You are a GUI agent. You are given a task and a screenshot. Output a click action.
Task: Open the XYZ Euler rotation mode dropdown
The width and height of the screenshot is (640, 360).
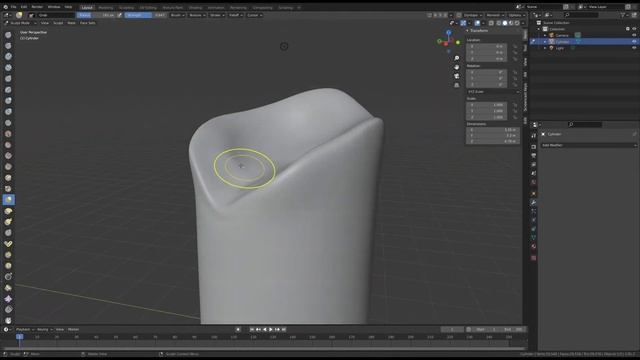pos(493,92)
